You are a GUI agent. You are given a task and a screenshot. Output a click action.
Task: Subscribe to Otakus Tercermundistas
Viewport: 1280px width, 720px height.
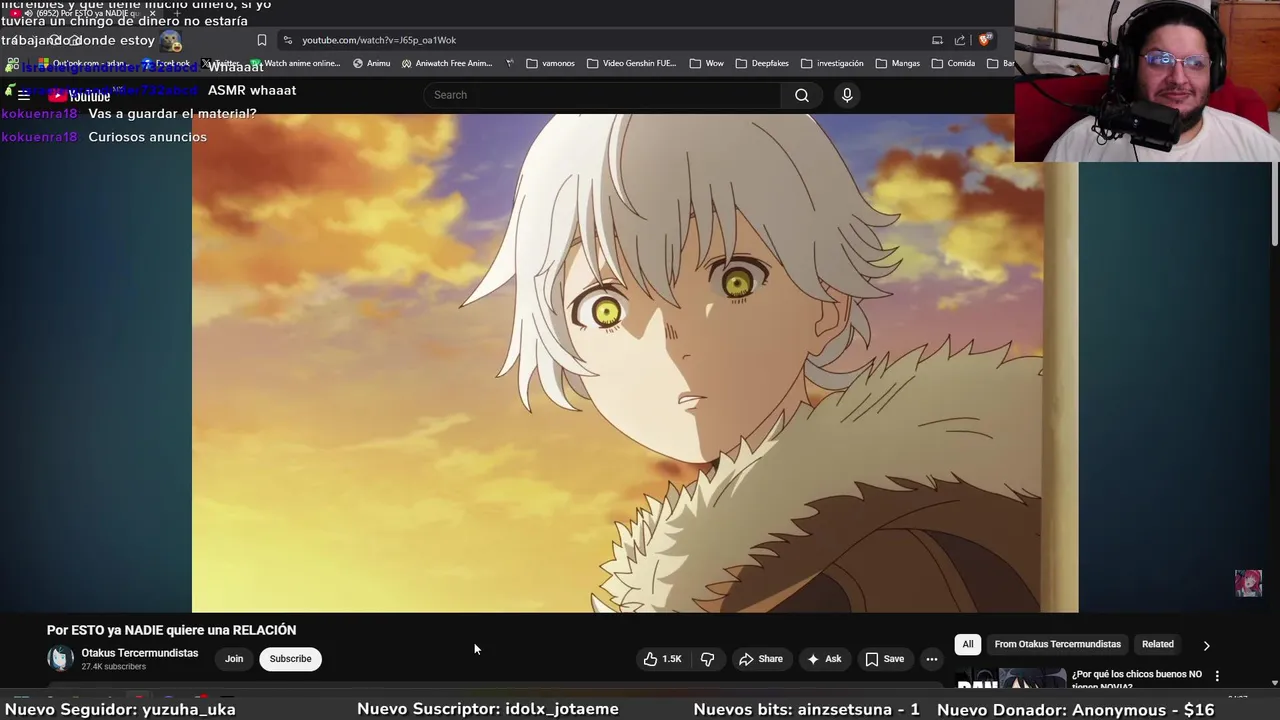click(291, 659)
